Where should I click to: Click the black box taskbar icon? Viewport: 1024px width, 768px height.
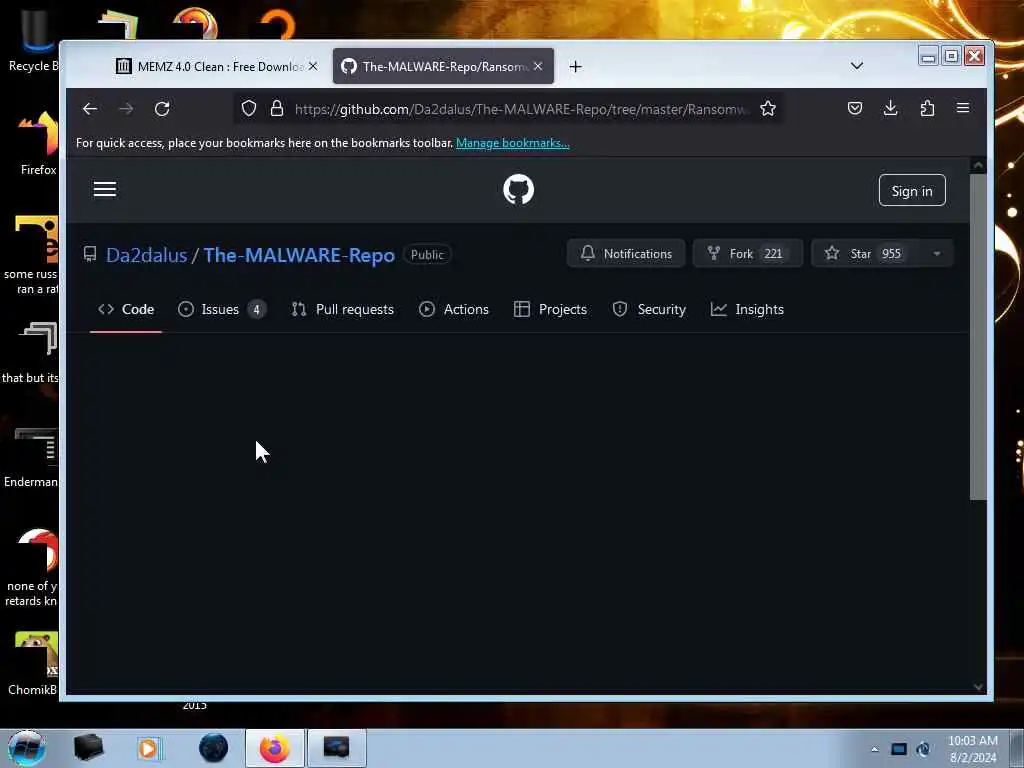88,748
